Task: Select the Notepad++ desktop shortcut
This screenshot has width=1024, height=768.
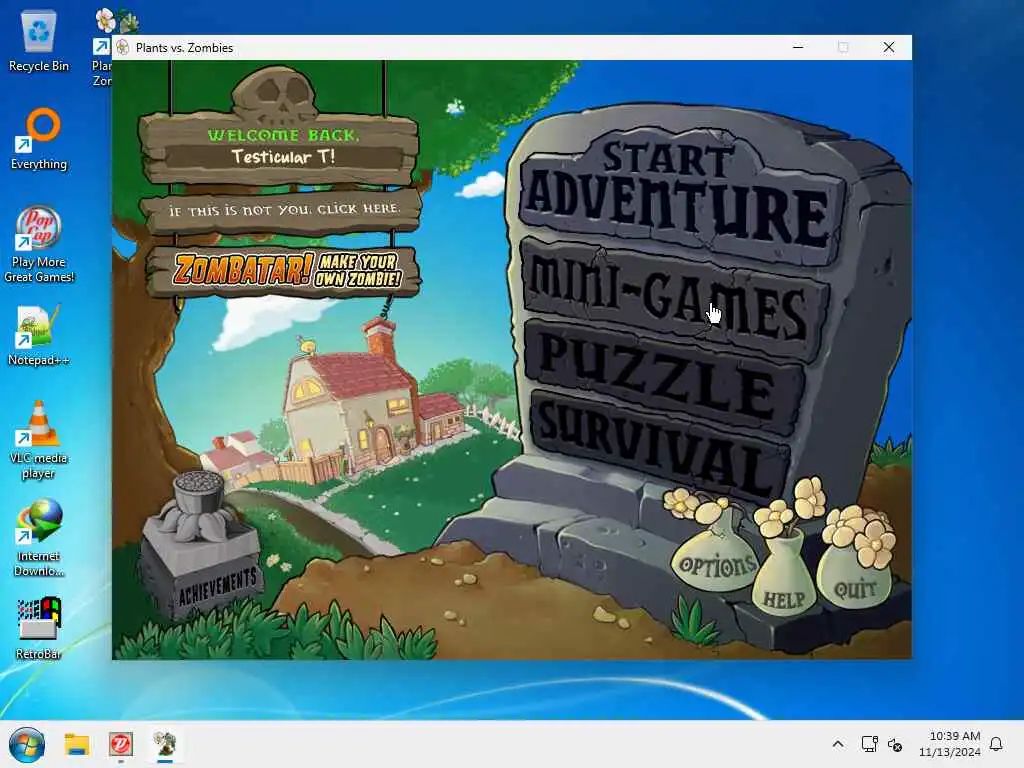Action: click(39, 336)
